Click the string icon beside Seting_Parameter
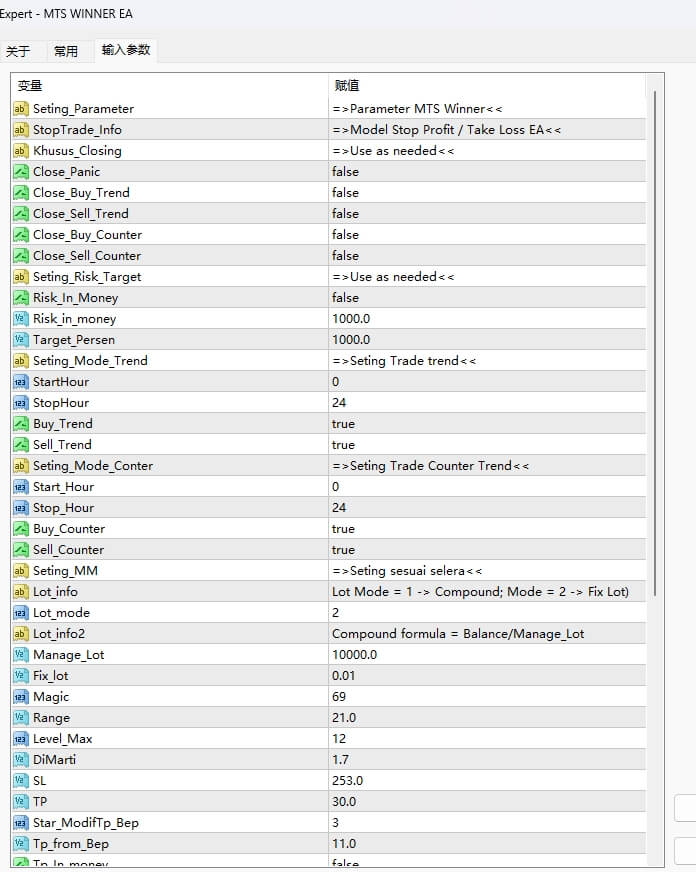This screenshot has height=872, width=696. [21, 108]
